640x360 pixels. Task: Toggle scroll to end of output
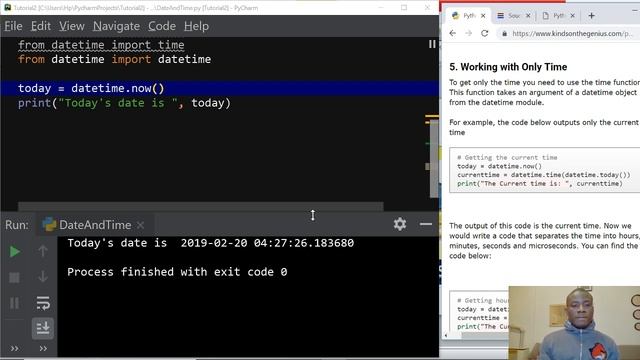coord(43,328)
